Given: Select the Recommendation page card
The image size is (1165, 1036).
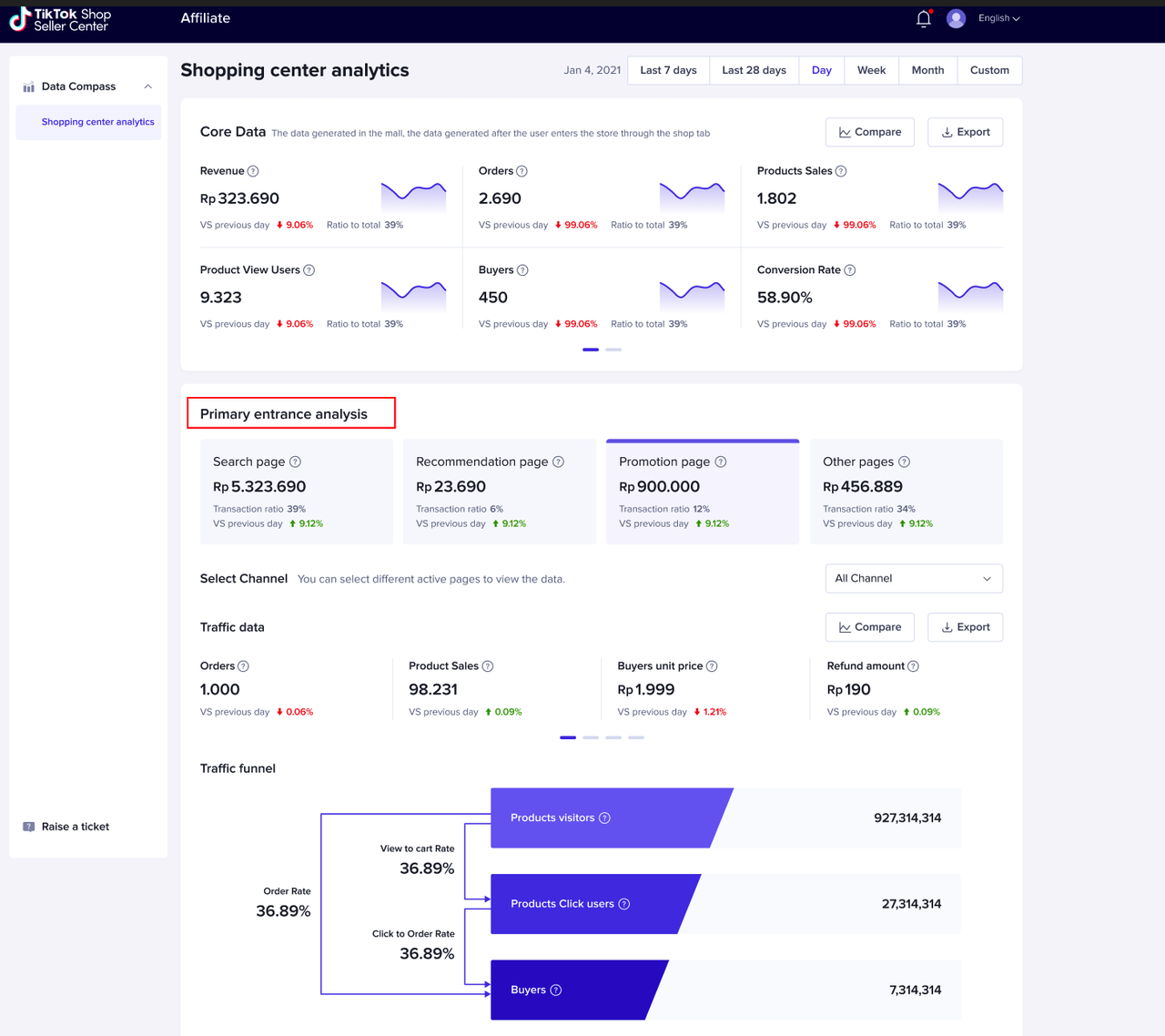Looking at the screenshot, I should (x=499, y=492).
